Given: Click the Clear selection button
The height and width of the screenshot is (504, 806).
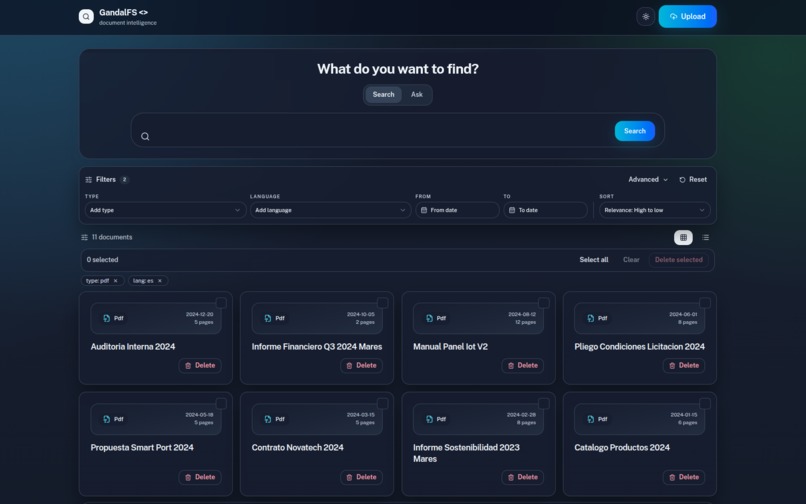Looking at the screenshot, I should pos(631,260).
